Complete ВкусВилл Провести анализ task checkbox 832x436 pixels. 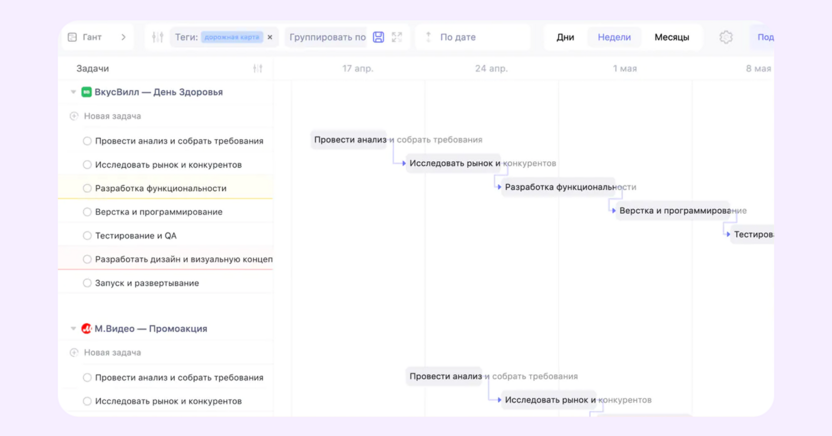[87, 141]
